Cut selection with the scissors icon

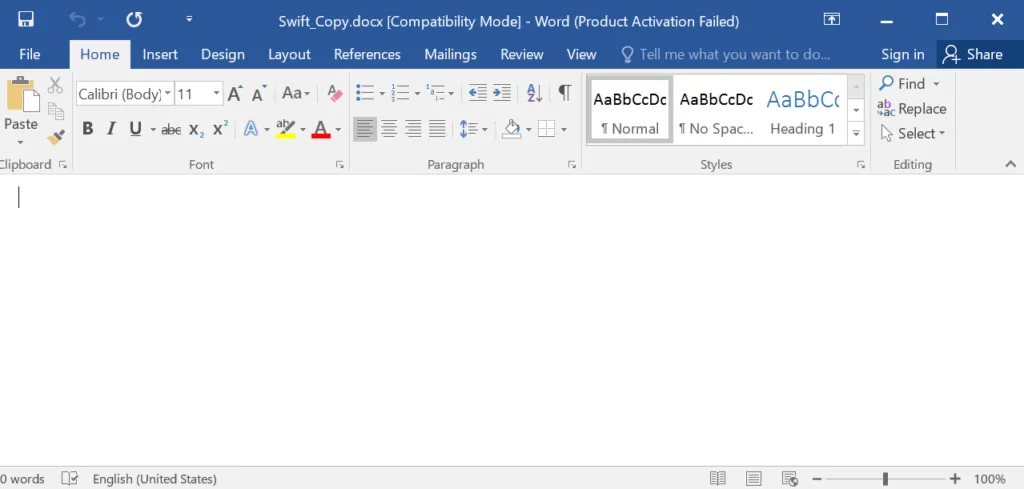56,85
